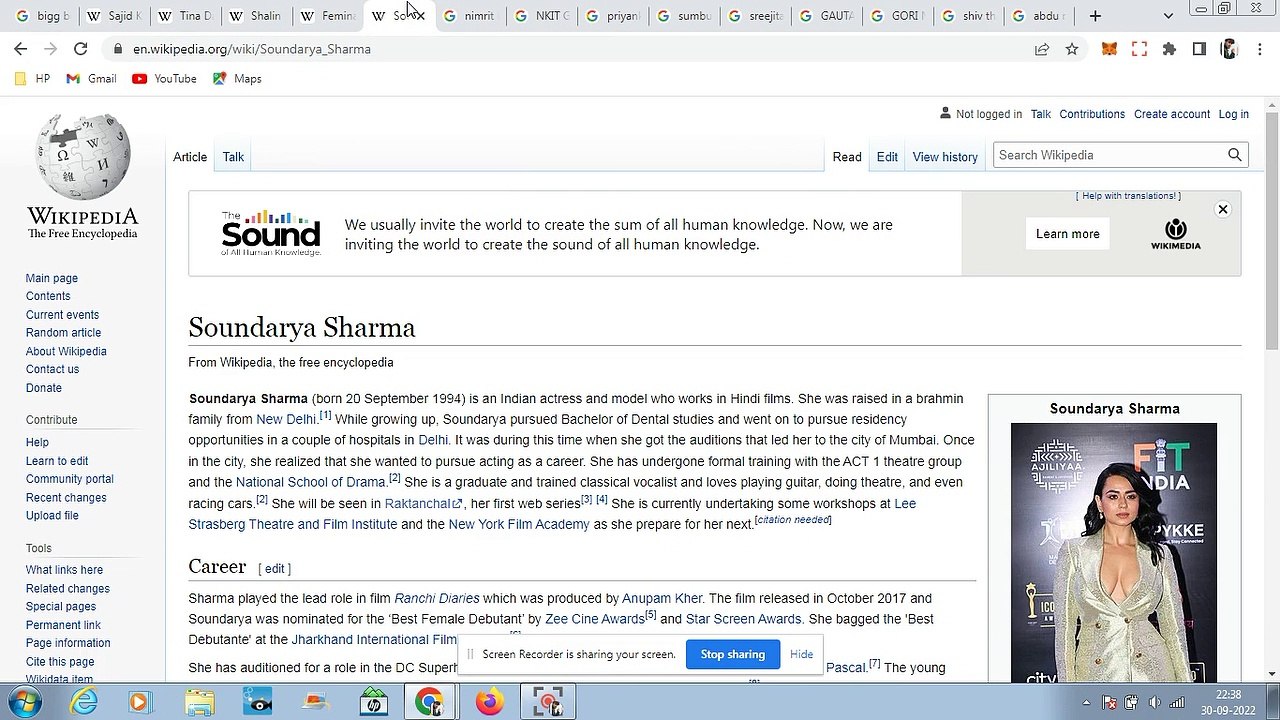
Task: Click Stop sharing in the recorder bar
Action: point(732,654)
